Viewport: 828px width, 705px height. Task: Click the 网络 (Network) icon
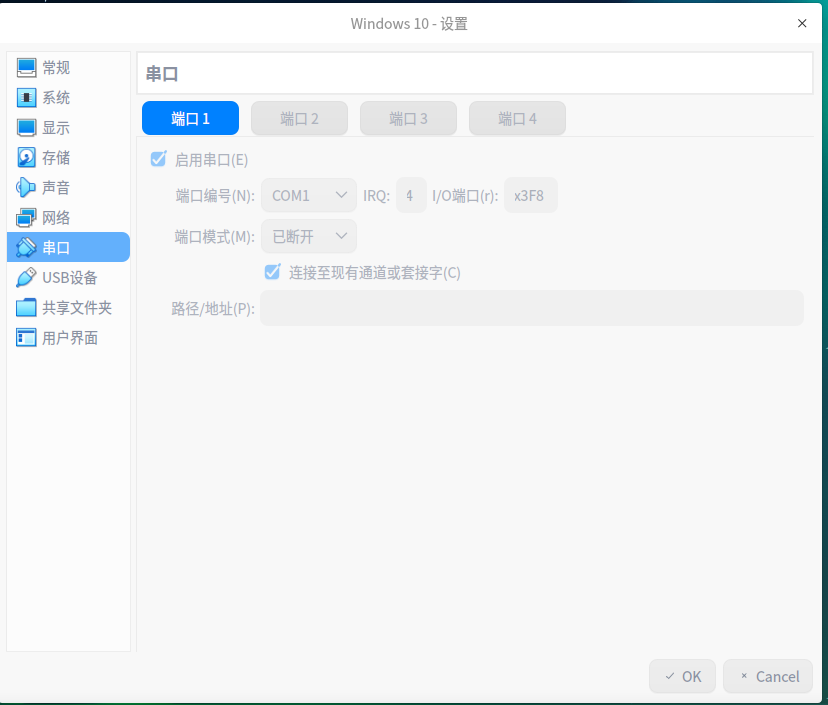pos(26,218)
